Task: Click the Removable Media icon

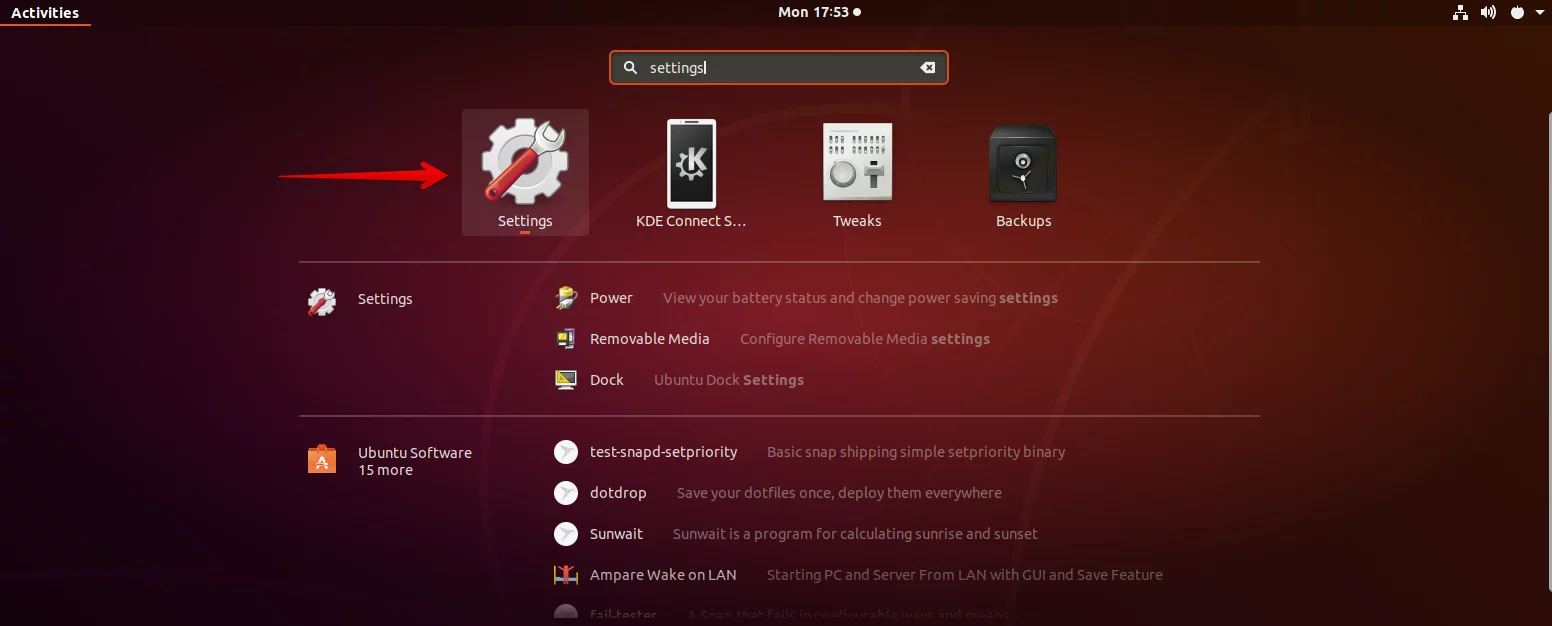Action: click(566, 339)
